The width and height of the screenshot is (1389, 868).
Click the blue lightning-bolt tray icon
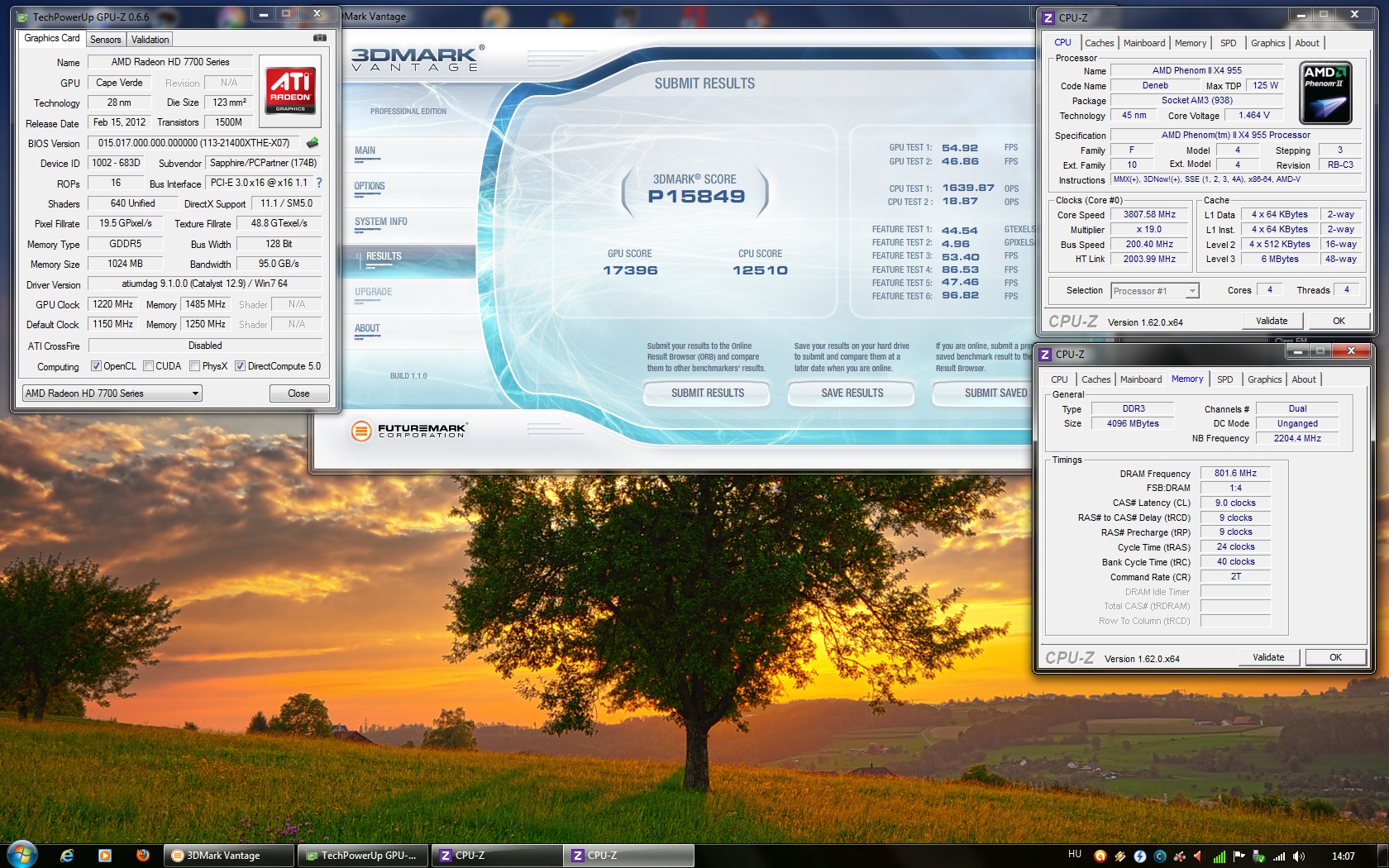[x=1140, y=856]
